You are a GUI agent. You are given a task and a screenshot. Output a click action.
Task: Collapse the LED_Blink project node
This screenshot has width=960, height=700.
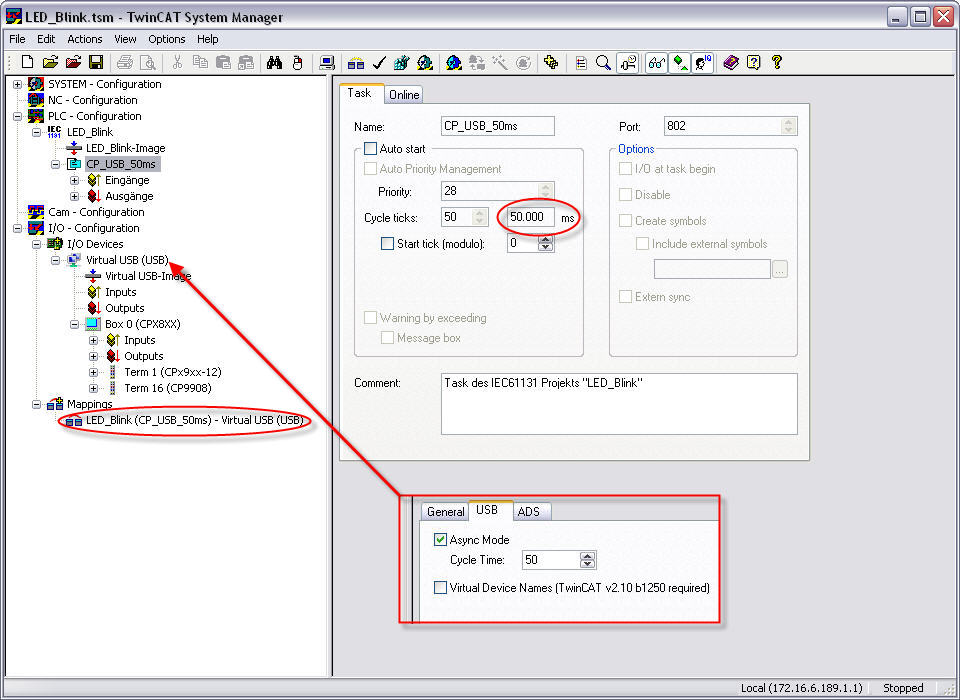tap(37, 132)
